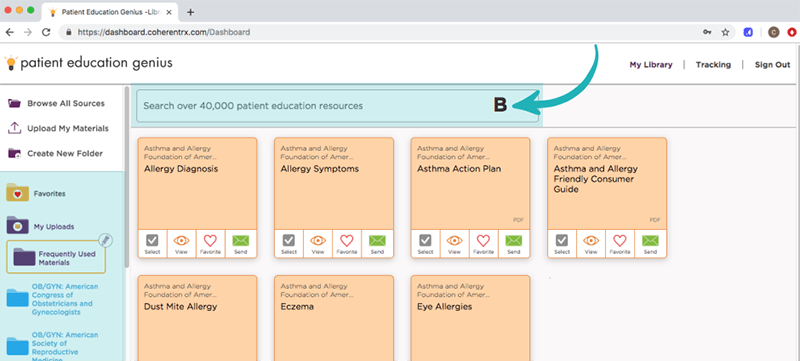Viewport: 800px width, 361px height.
Task: Click the search patient education resources field
Action: click(x=337, y=106)
